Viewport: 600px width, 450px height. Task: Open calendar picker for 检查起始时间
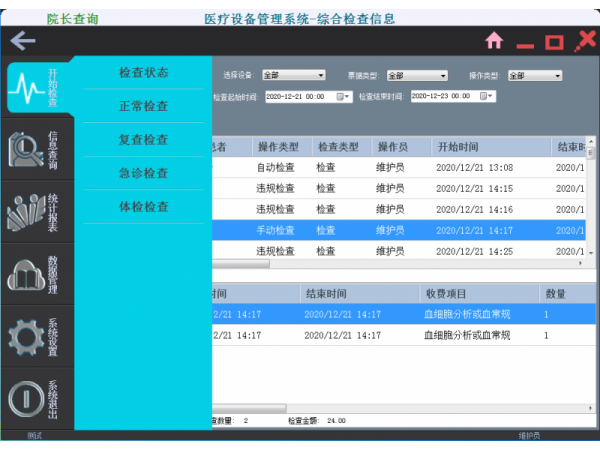(x=343, y=97)
